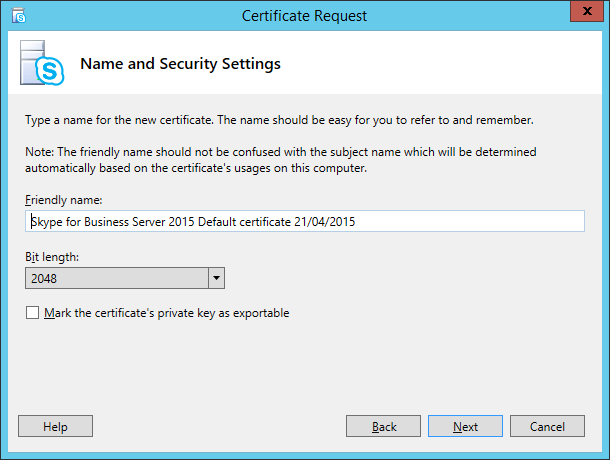This screenshot has height=460, width=610.
Task: Click the 'Note: The friendly name' paragraph
Action: (280, 160)
